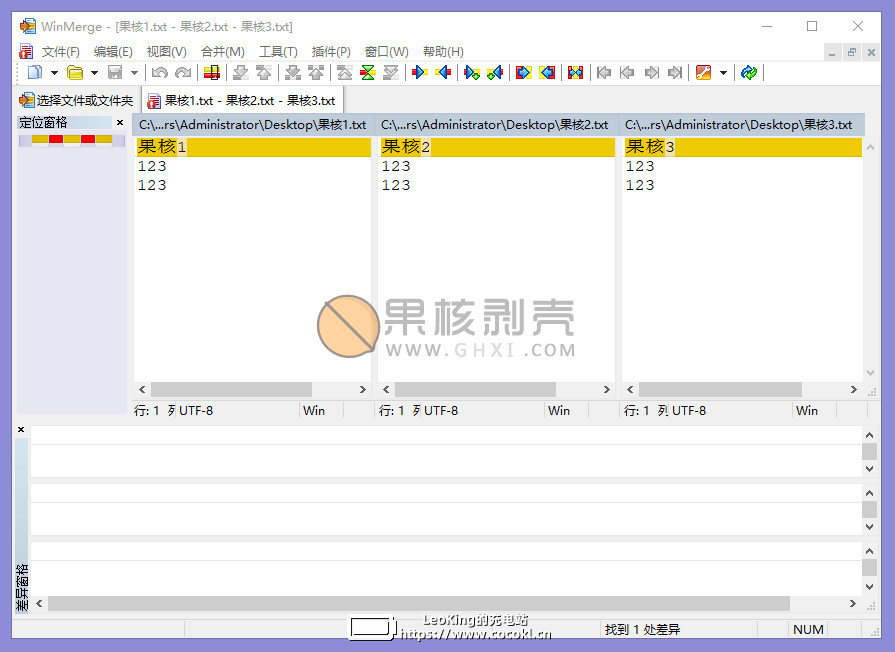The image size is (895, 652).
Task: Jump to last difference icon
Action: [x=390, y=73]
